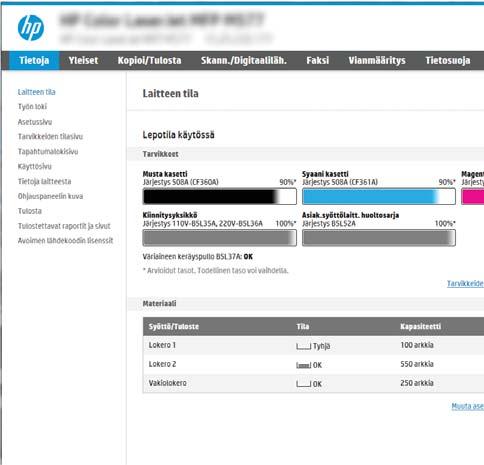Viewport: 484px width, 465px height.
Task: Open Skann./Digitaaliläh. tab
Action: coord(244,60)
